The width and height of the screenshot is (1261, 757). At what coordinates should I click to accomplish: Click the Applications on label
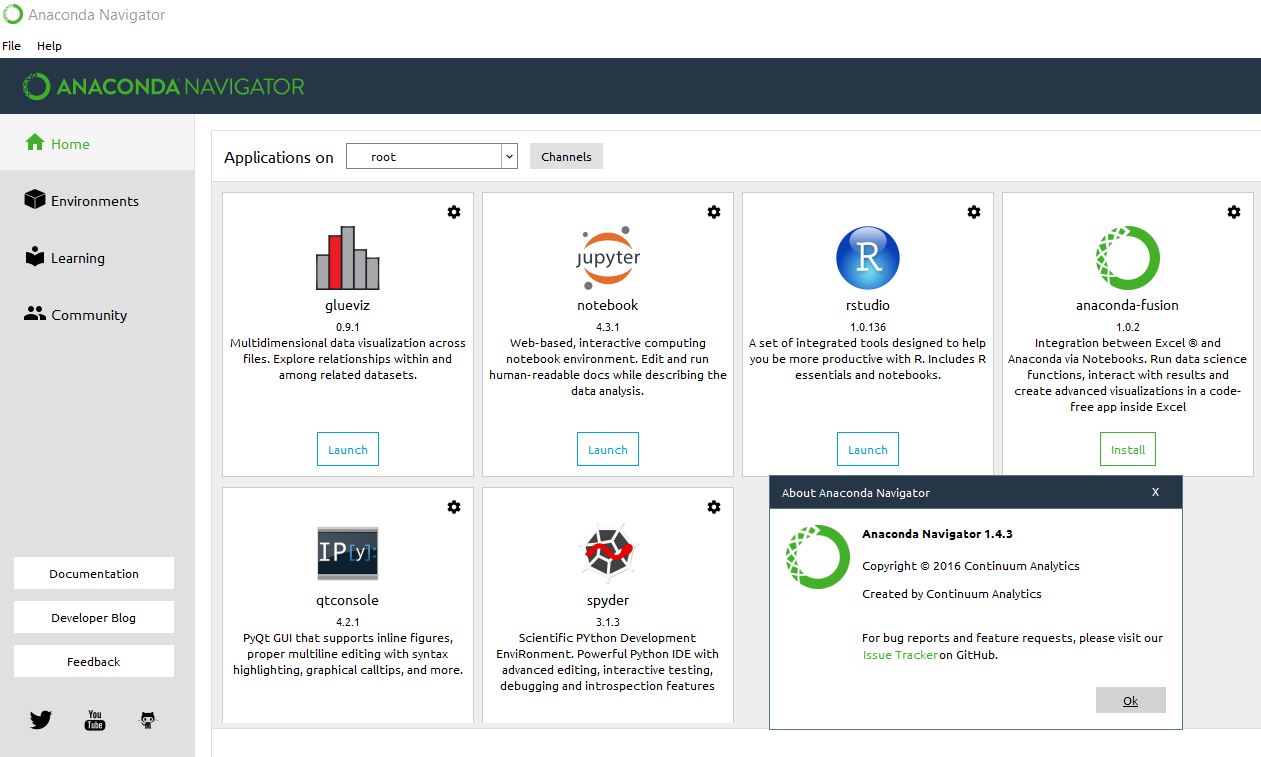[x=279, y=157]
